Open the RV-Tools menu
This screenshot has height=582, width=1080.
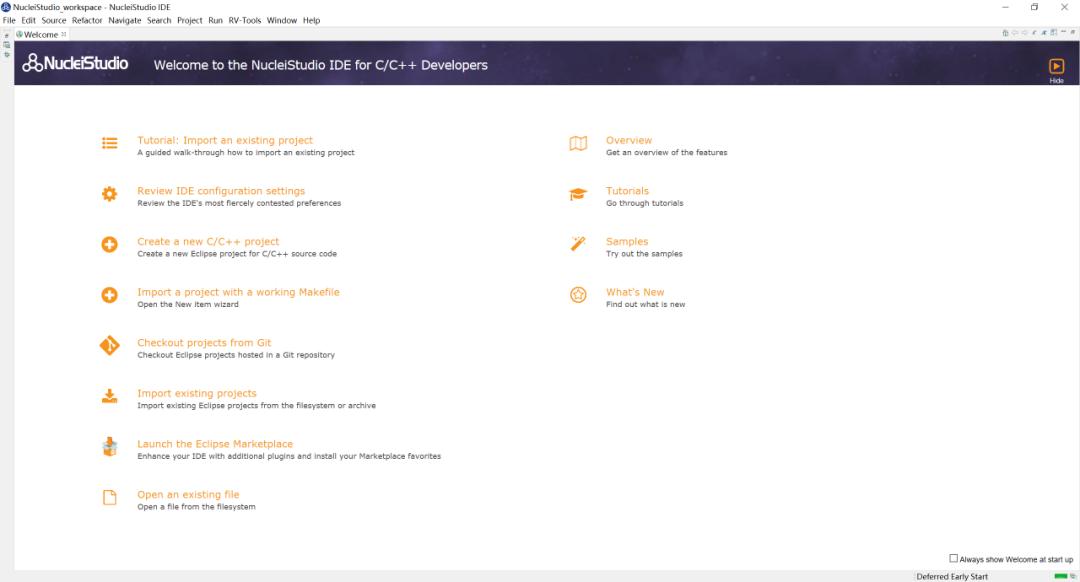245,21
